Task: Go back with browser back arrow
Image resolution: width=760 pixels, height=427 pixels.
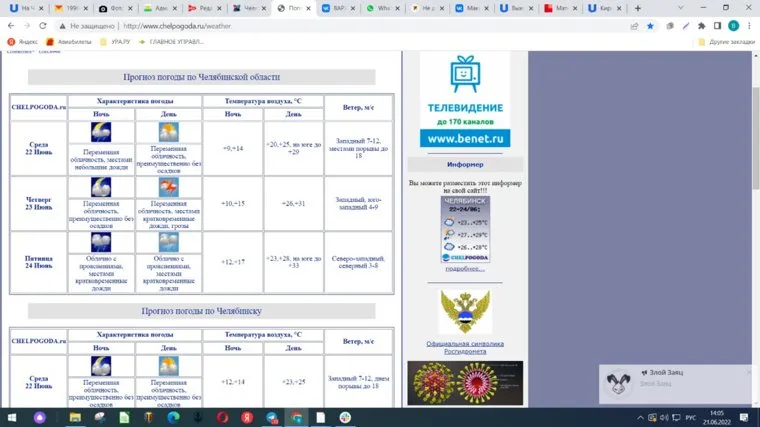Action: [x=12, y=26]
